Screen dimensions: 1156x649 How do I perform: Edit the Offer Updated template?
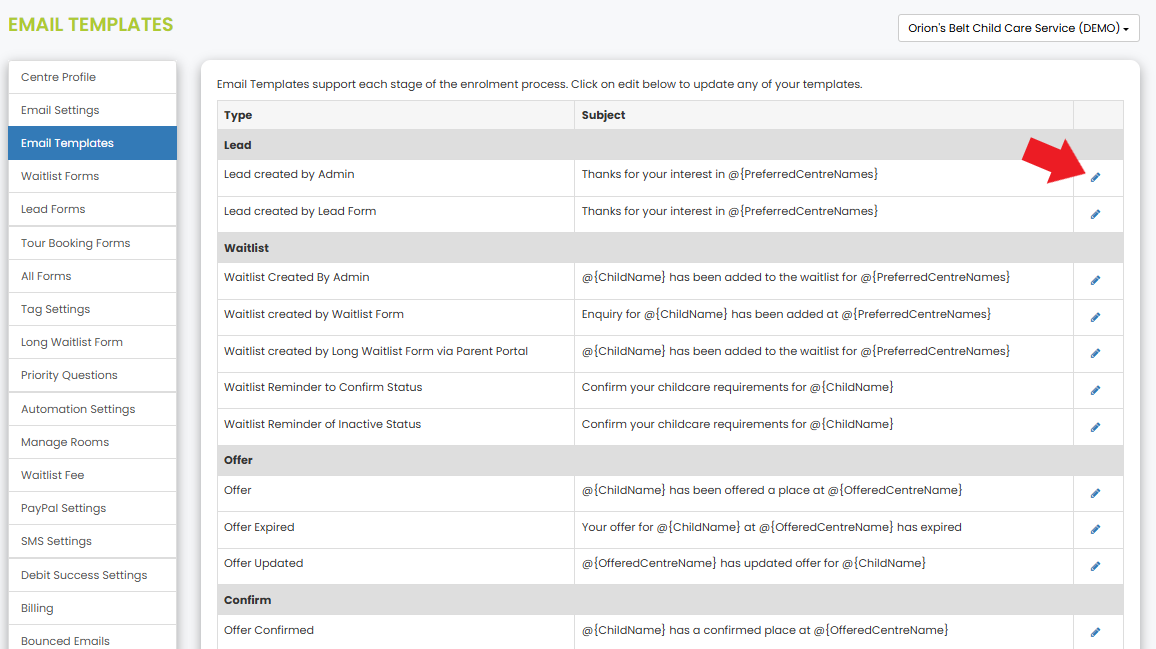click(x=1096, y=565)
